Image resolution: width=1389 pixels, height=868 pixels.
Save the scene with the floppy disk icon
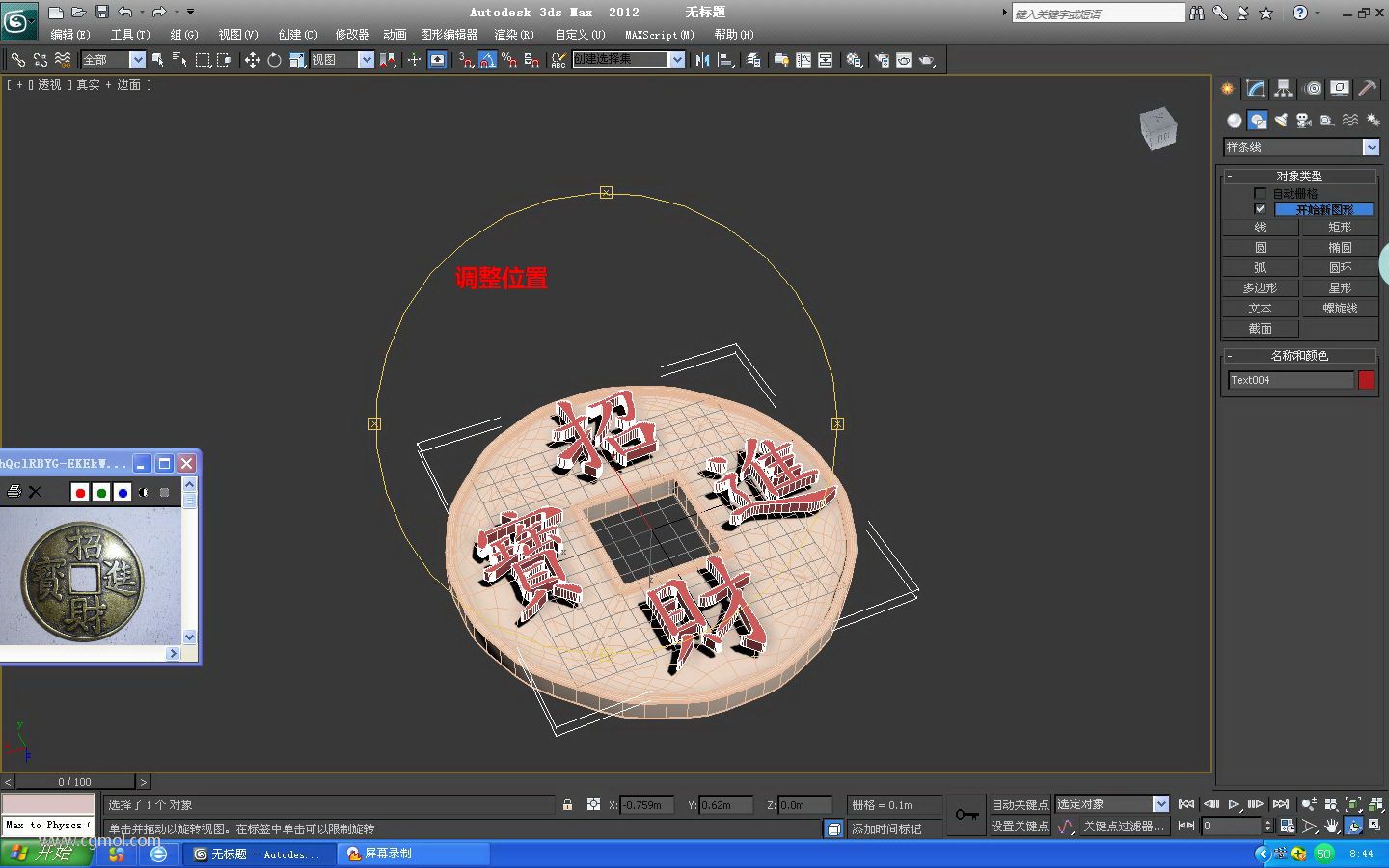(x=102, y=13)
